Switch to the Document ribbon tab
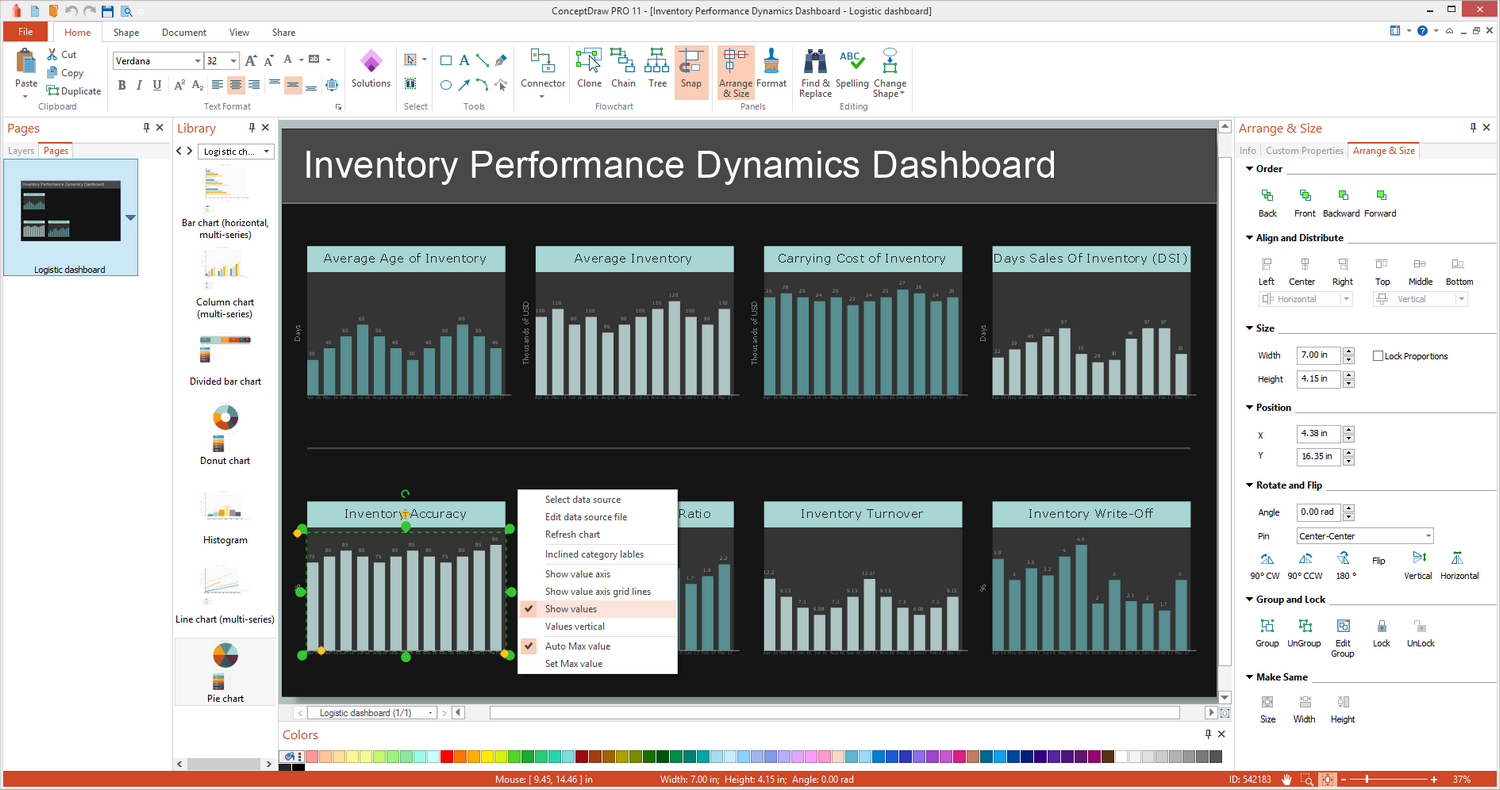 [x=184, y=33]
